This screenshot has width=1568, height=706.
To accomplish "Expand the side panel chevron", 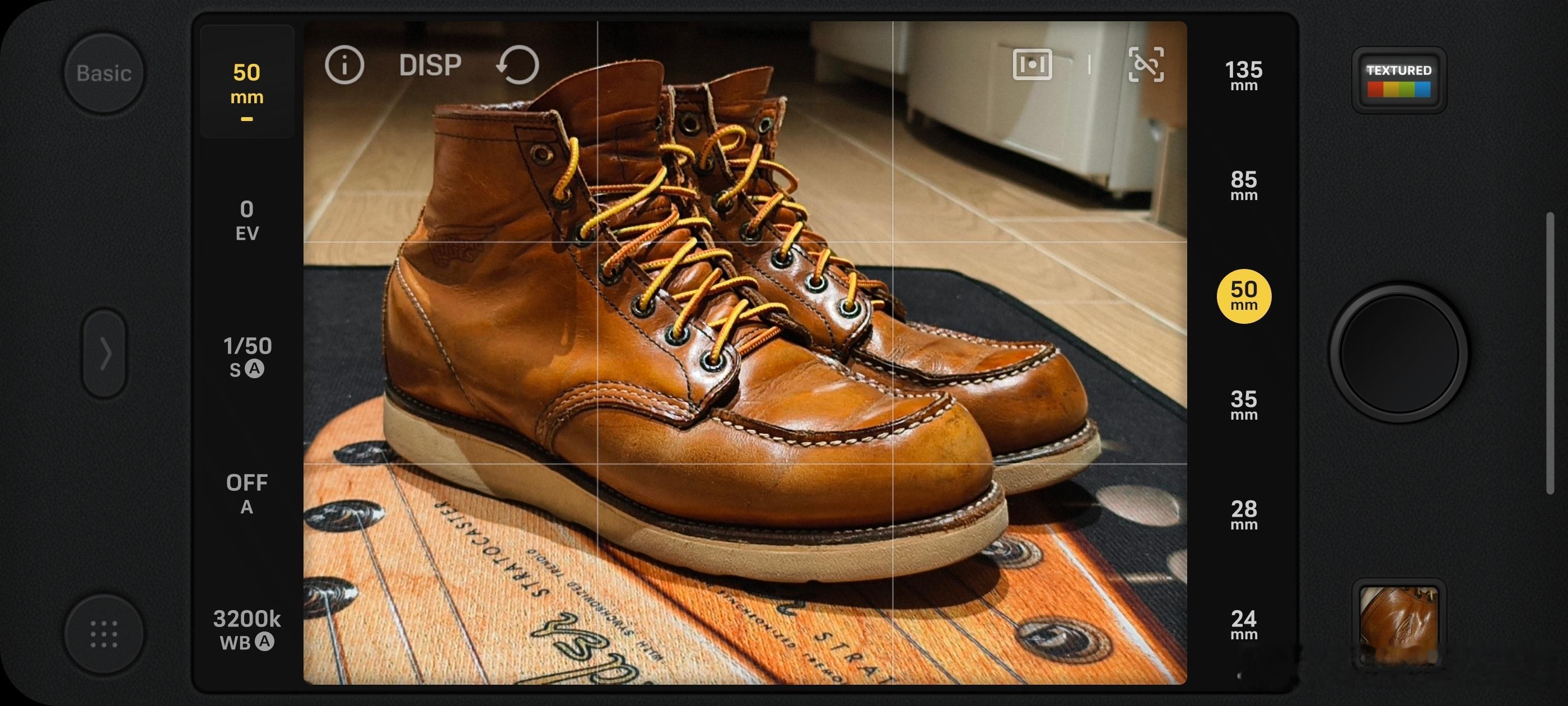I will [105, 354].
